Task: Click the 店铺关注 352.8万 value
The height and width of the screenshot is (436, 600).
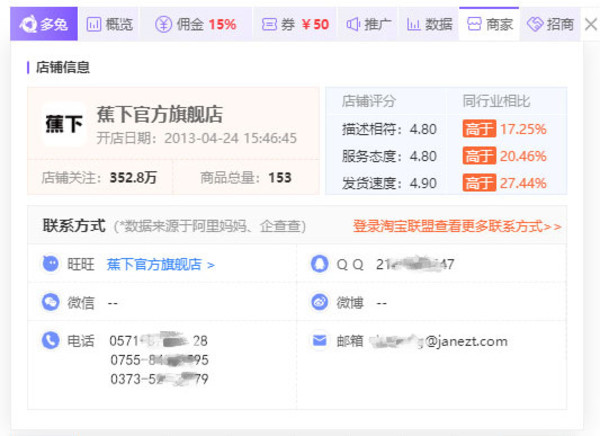Action: pos(133,178)
